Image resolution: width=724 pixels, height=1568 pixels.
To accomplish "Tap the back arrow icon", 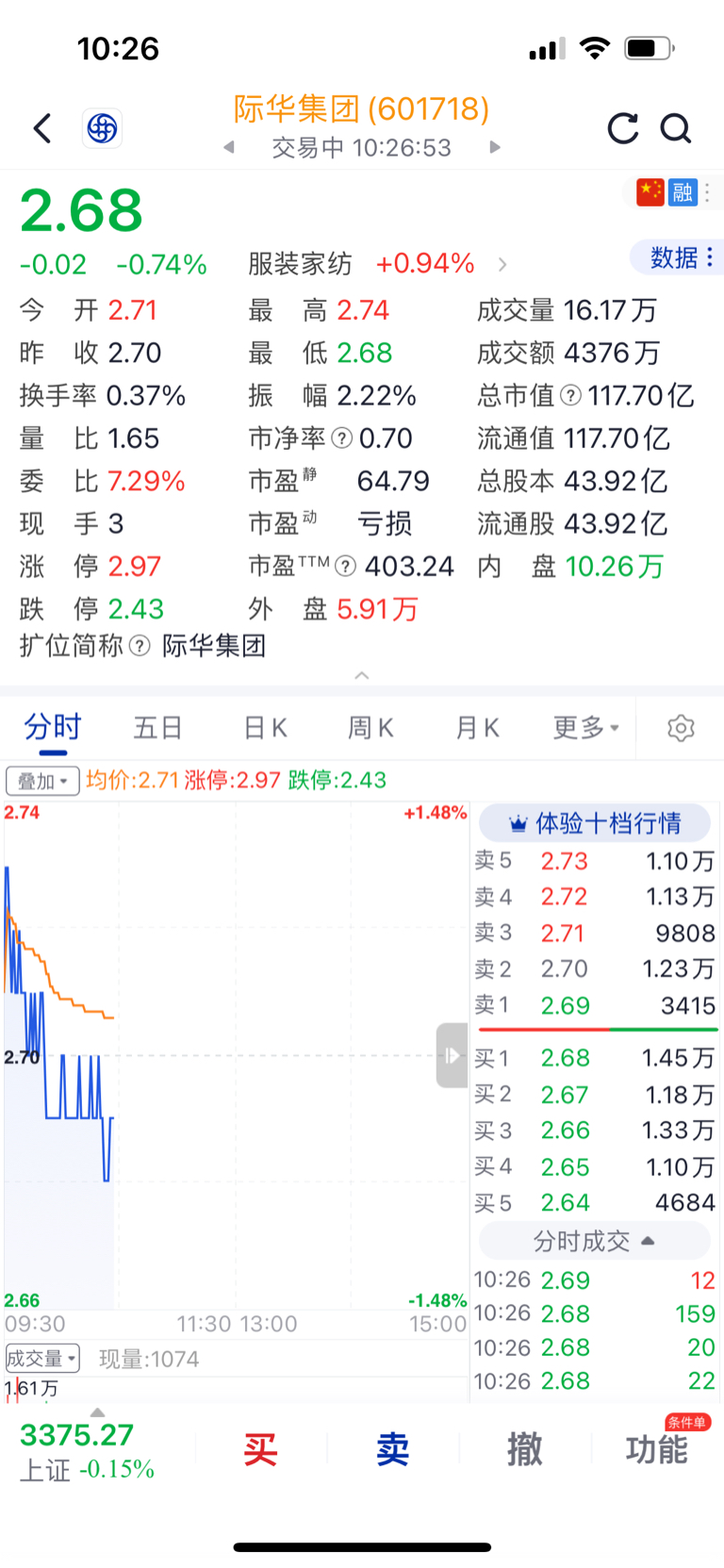I will (x=42, y=128).
